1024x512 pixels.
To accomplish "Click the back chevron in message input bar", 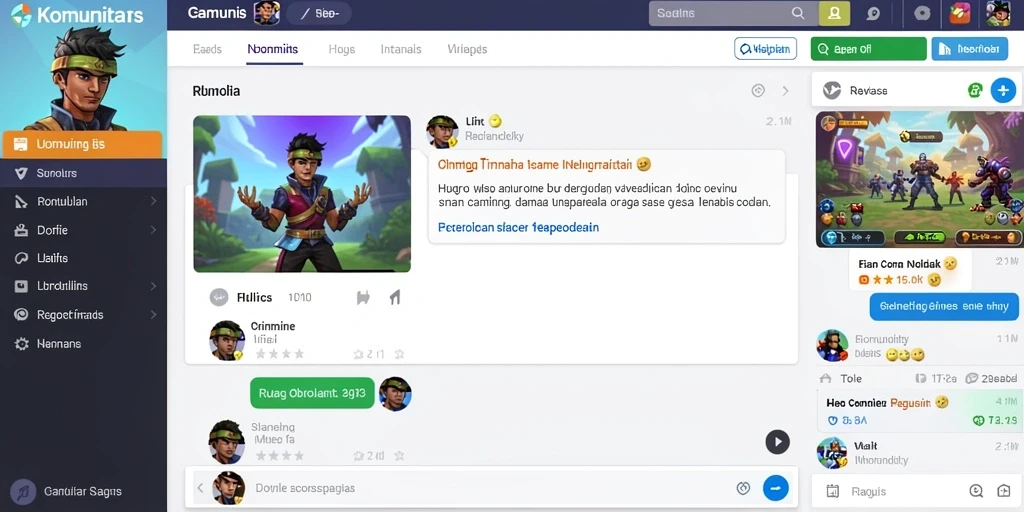I will (200, 488).
